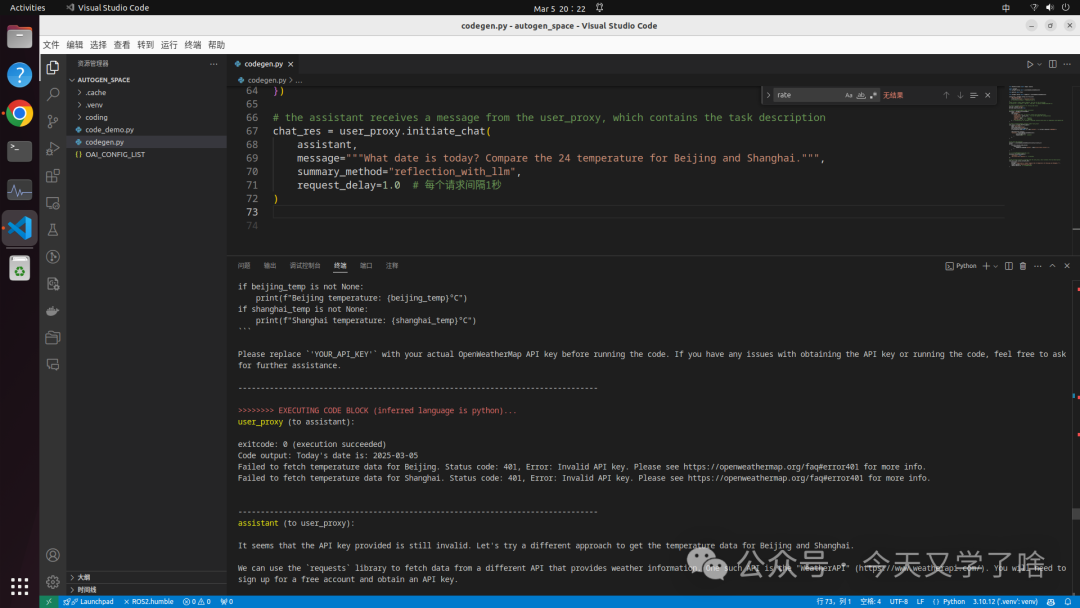The image size is (1080, 608).
Task: Close the codegen.py editor tab
Action: pyautogui.click(x=291, y=64)
